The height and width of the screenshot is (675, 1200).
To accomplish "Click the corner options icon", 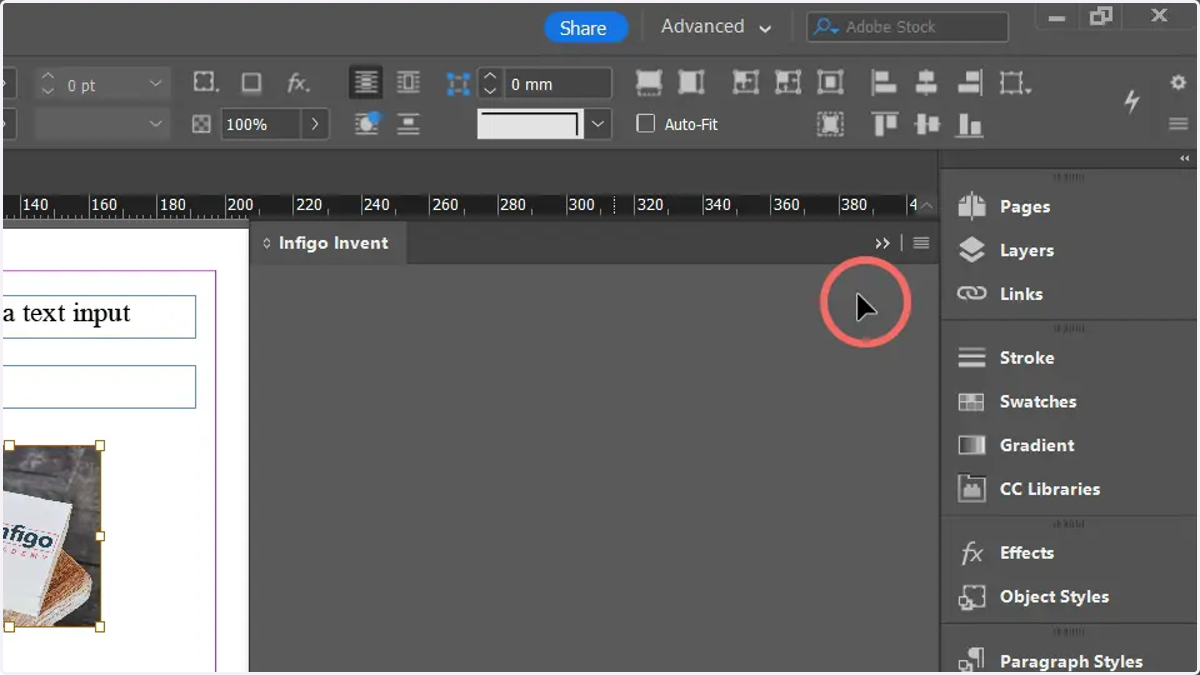I will coord(205,83).
